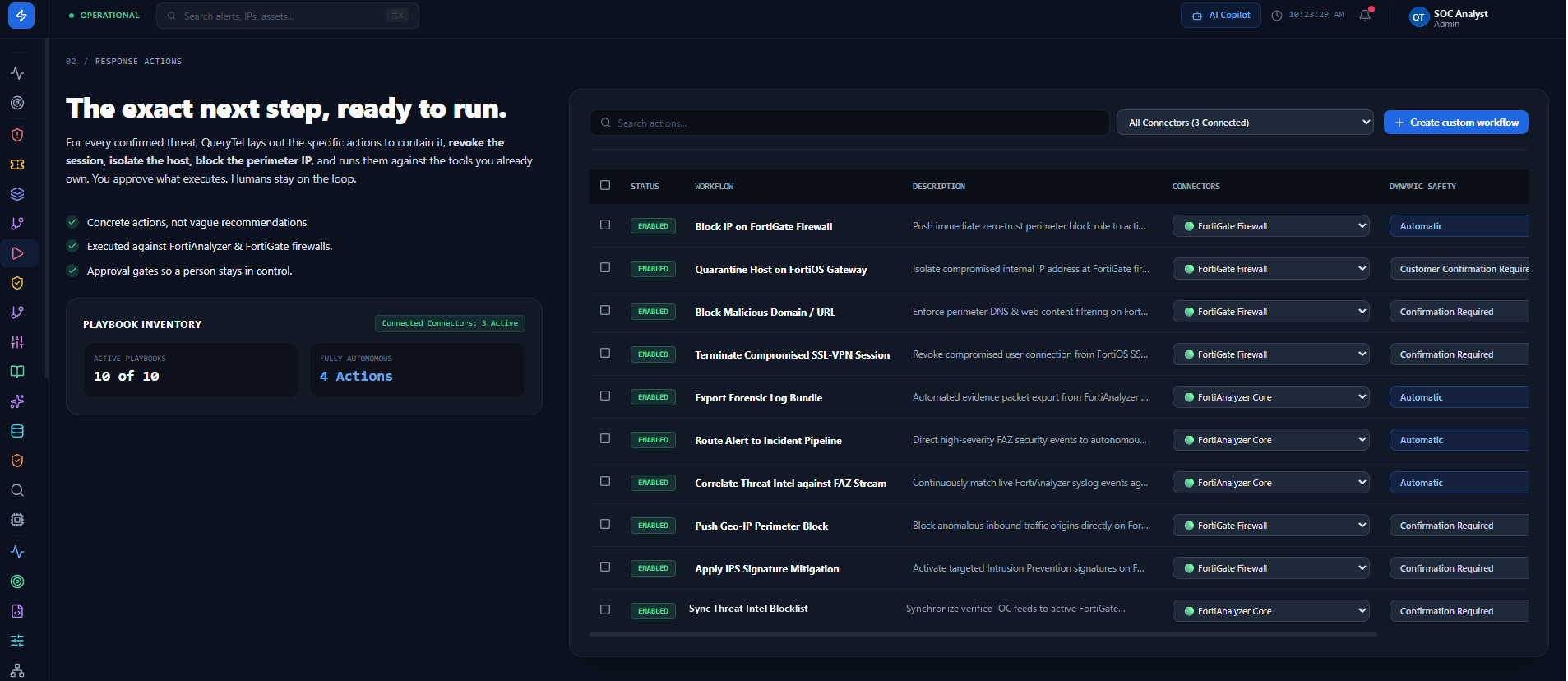Open dynamic safety selector for Correlate Threat Intel row

point(1459,483)
